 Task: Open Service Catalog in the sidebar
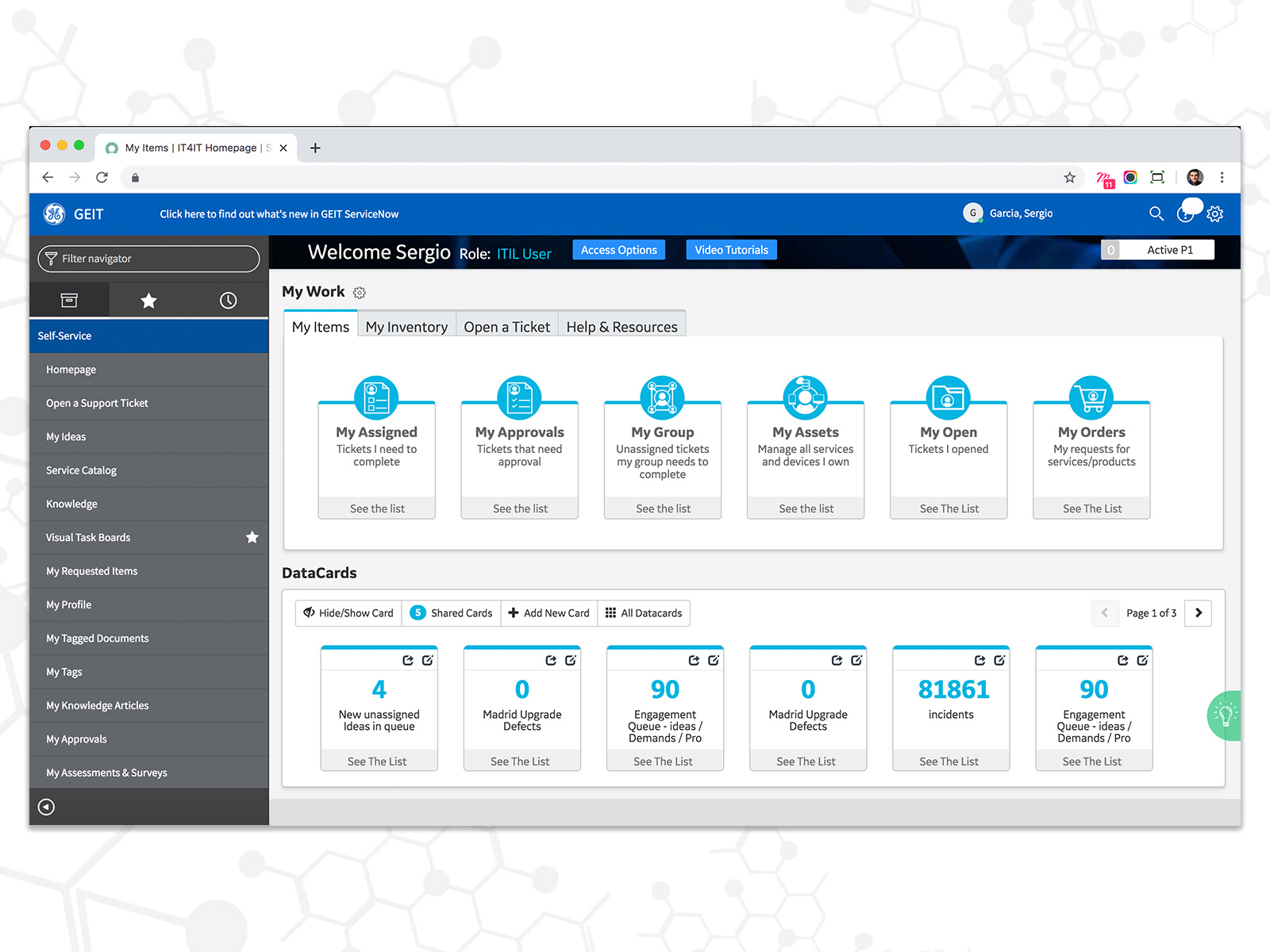coord(81,470)
